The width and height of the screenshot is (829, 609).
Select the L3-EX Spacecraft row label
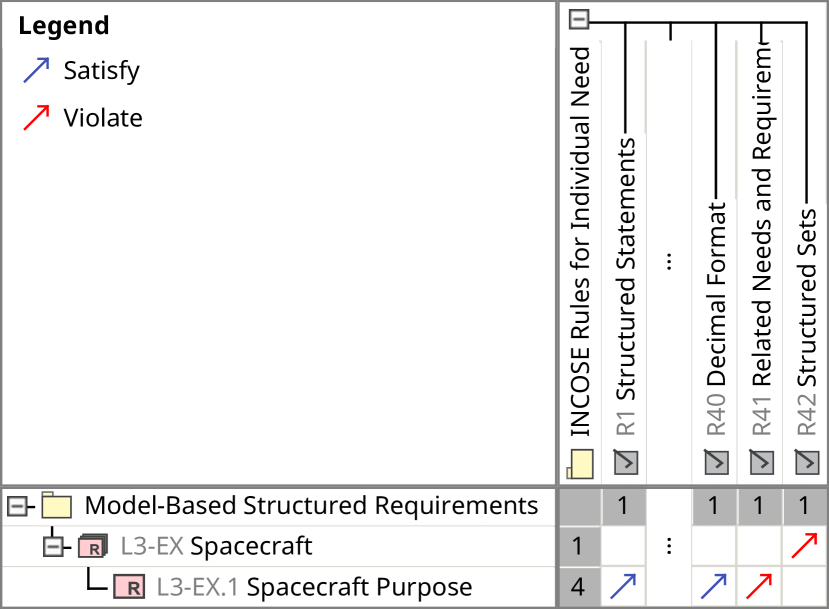pyautogui.click(x=251, y=547)
